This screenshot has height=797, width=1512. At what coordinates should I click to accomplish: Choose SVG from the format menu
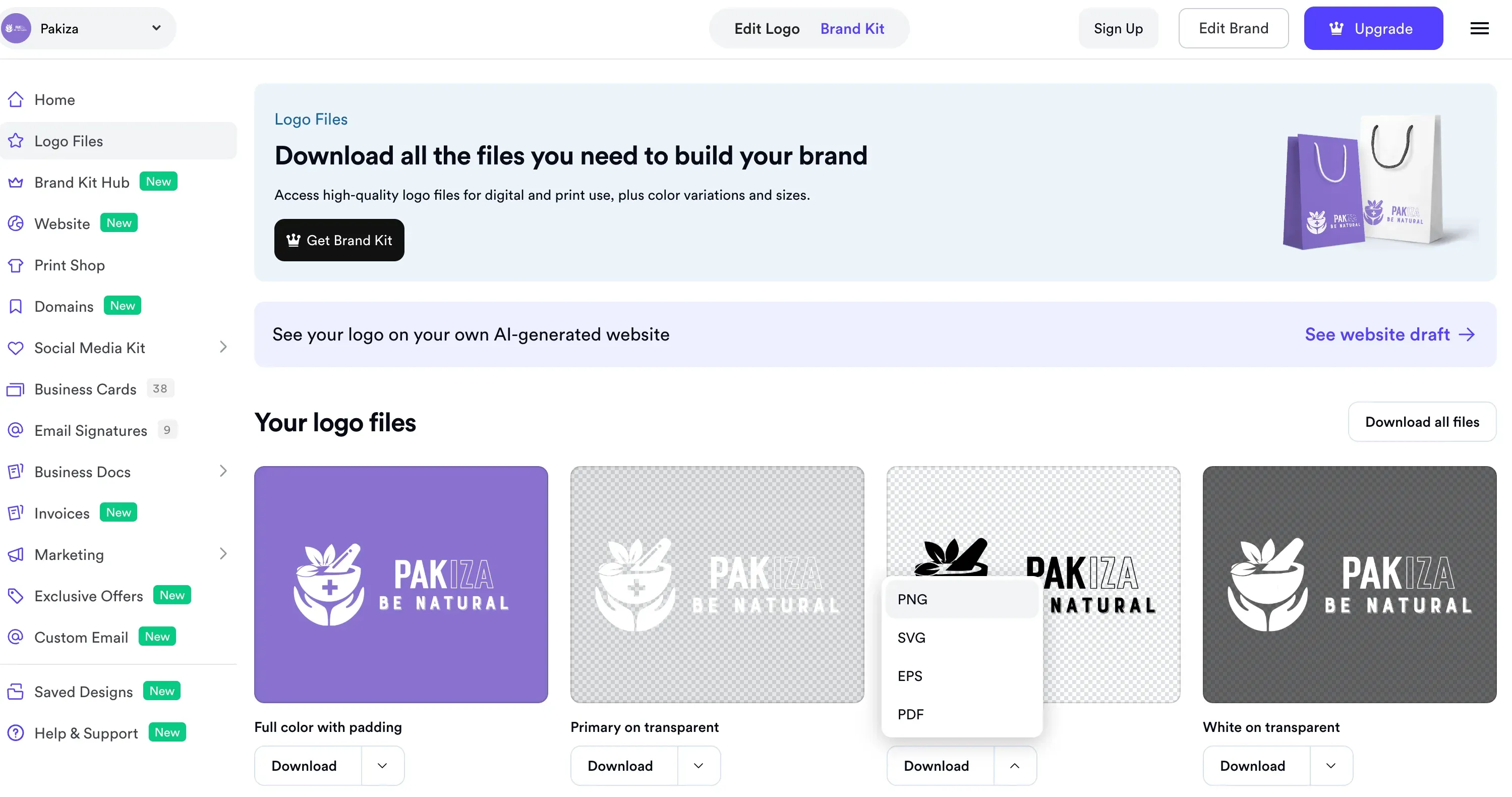click(x=911, y=638)
